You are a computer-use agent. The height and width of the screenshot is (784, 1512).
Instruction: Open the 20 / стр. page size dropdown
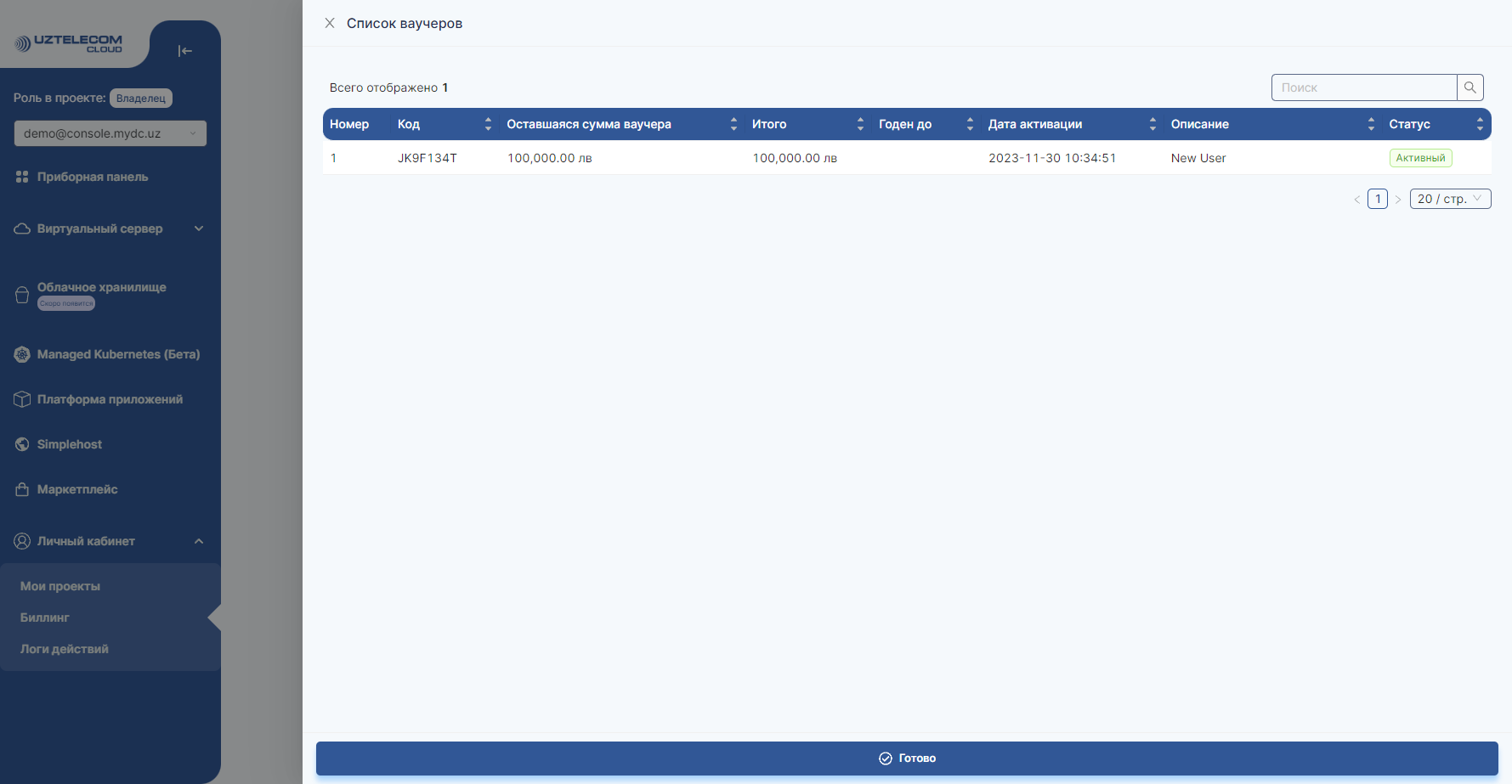1450,199
